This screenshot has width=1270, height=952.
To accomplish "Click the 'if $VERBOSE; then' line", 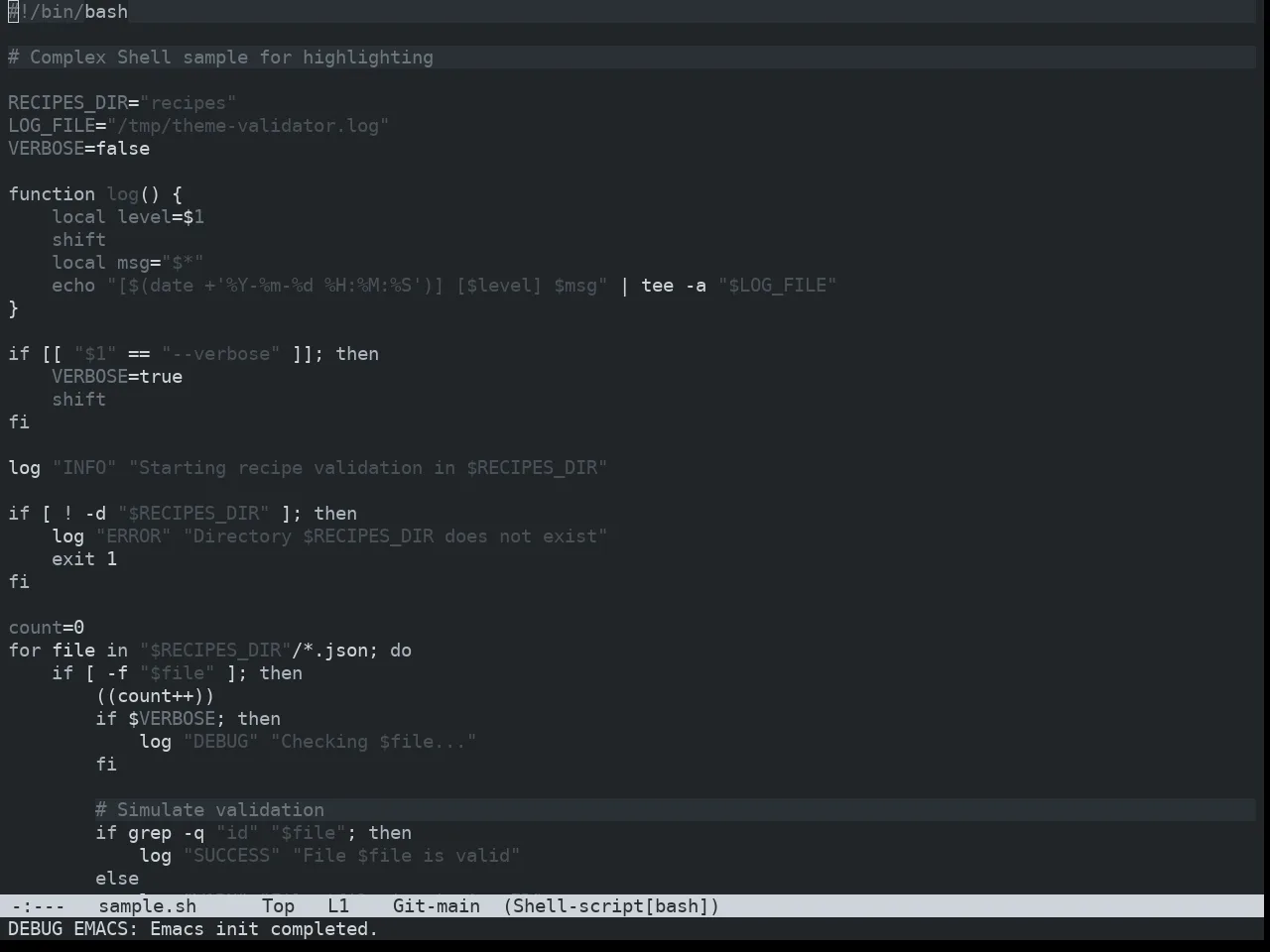I will [x=188, y=719].
